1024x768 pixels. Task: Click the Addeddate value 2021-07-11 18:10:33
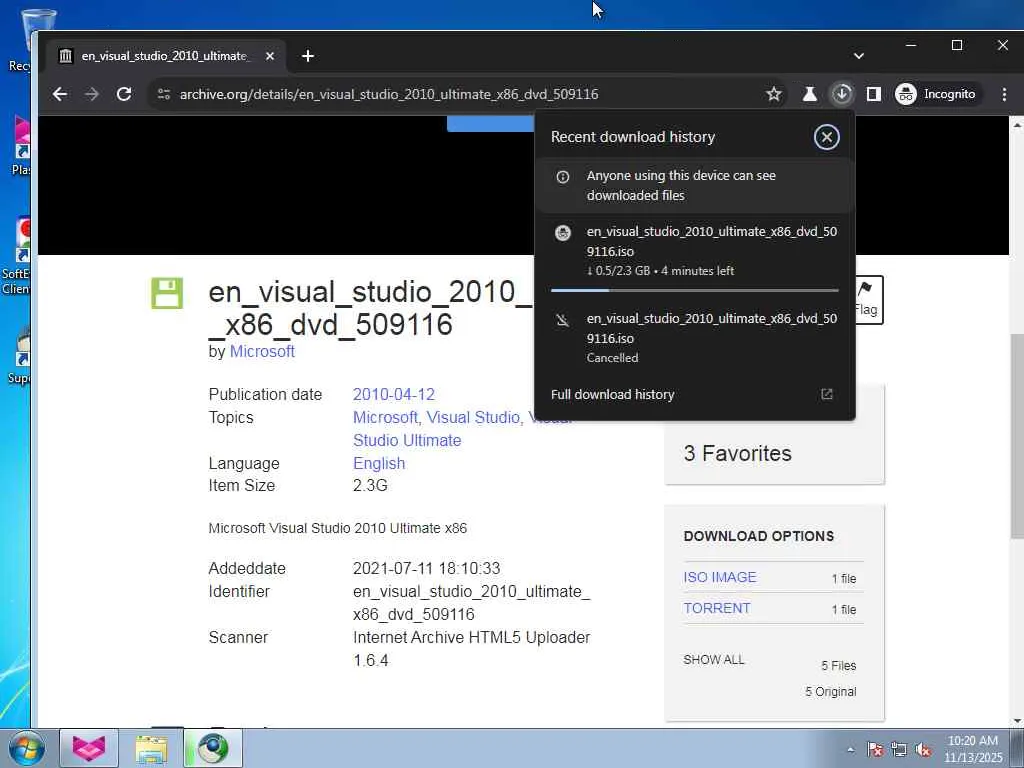(x=426, y=568)
